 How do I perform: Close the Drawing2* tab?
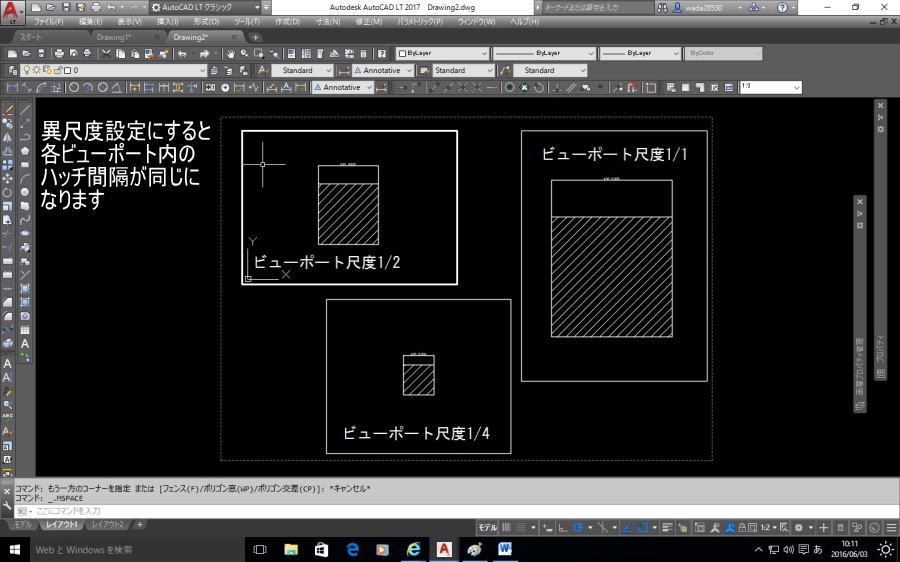(x=234, y=37)
